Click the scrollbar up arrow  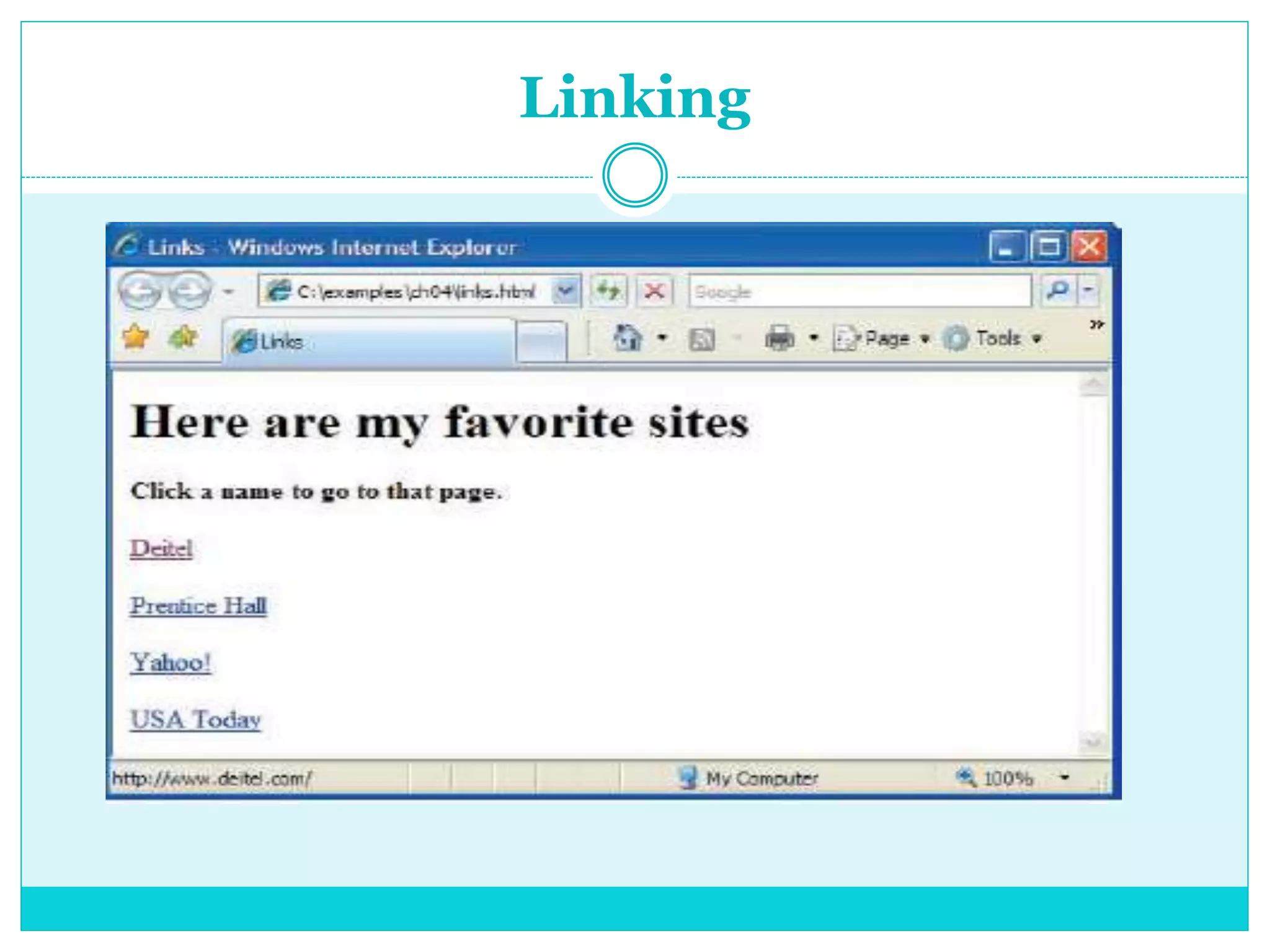click(x=1094, y=385)
